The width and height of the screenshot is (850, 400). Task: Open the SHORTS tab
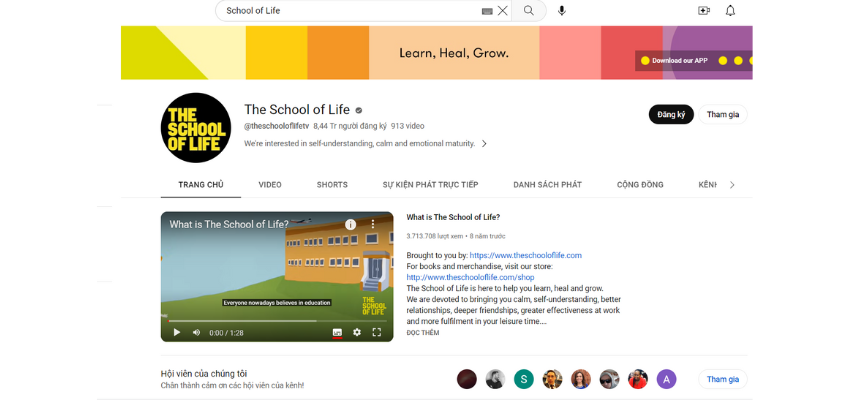(332, 185)
